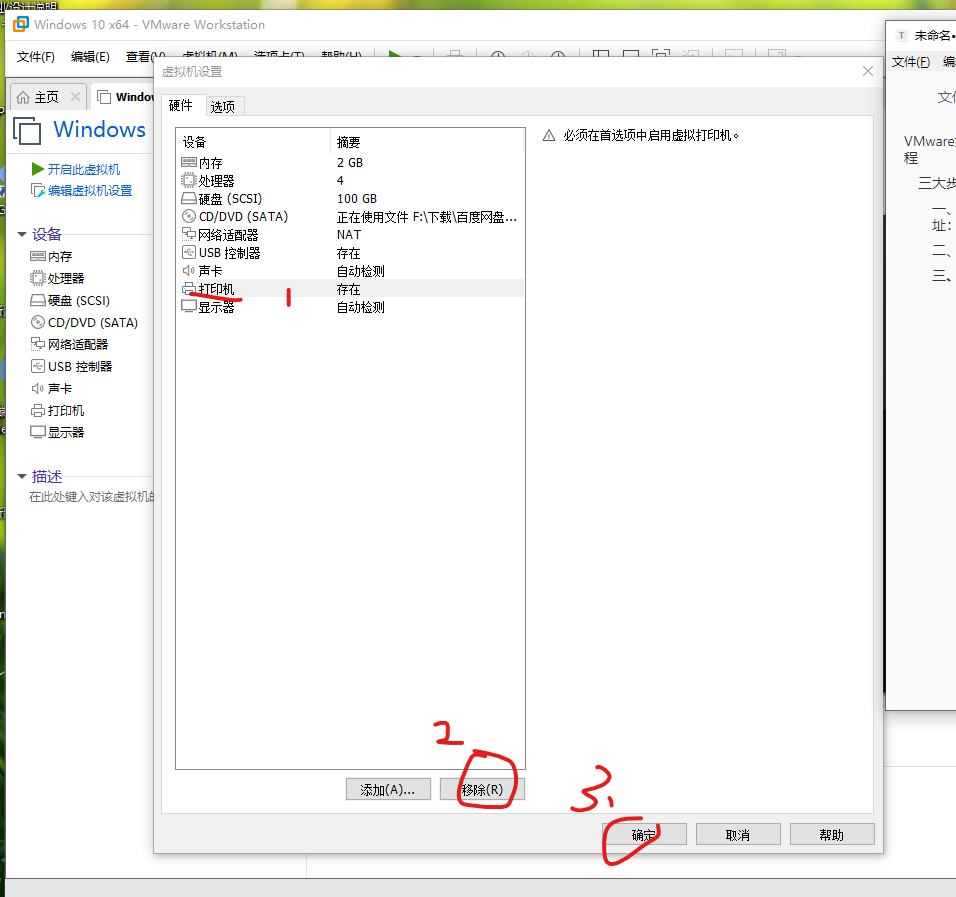Select the 声卡 sound card row in settings list

click(350, 271)
